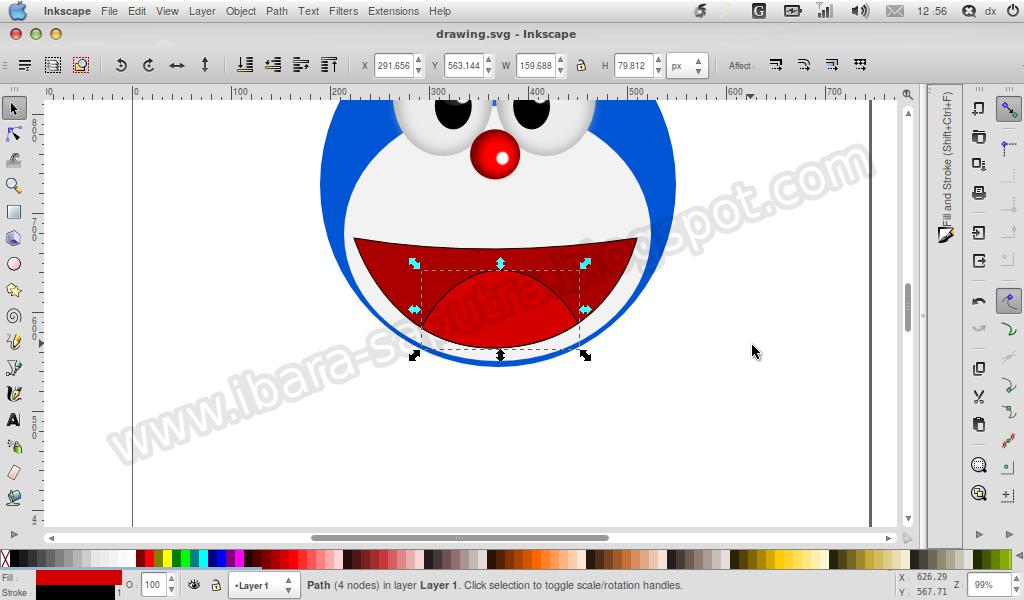The image size is (1024, 600).
Task: Toggle the width/height ratio lock
Action: pos(581,65)
